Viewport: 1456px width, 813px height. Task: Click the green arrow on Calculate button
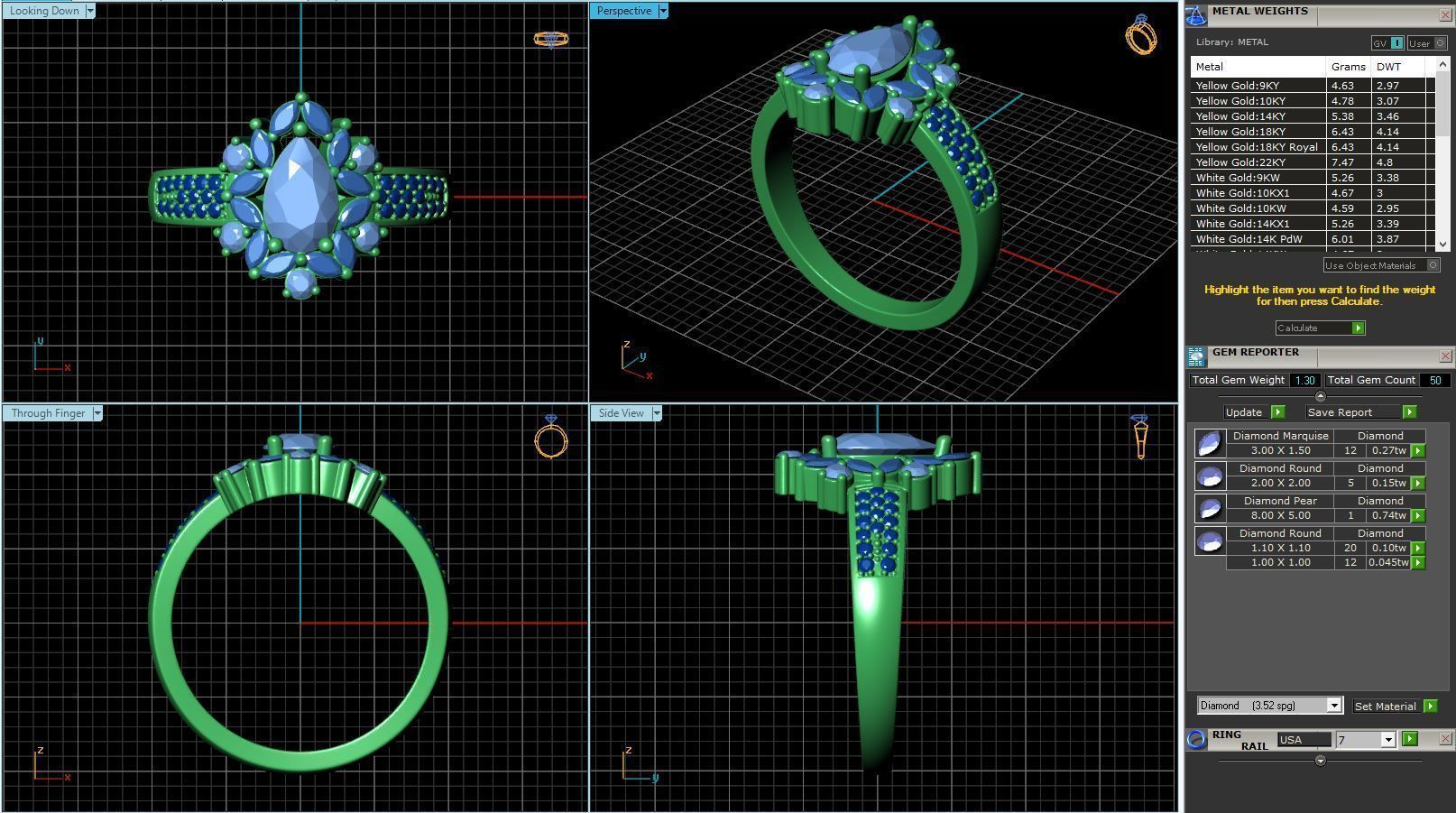1358,328
